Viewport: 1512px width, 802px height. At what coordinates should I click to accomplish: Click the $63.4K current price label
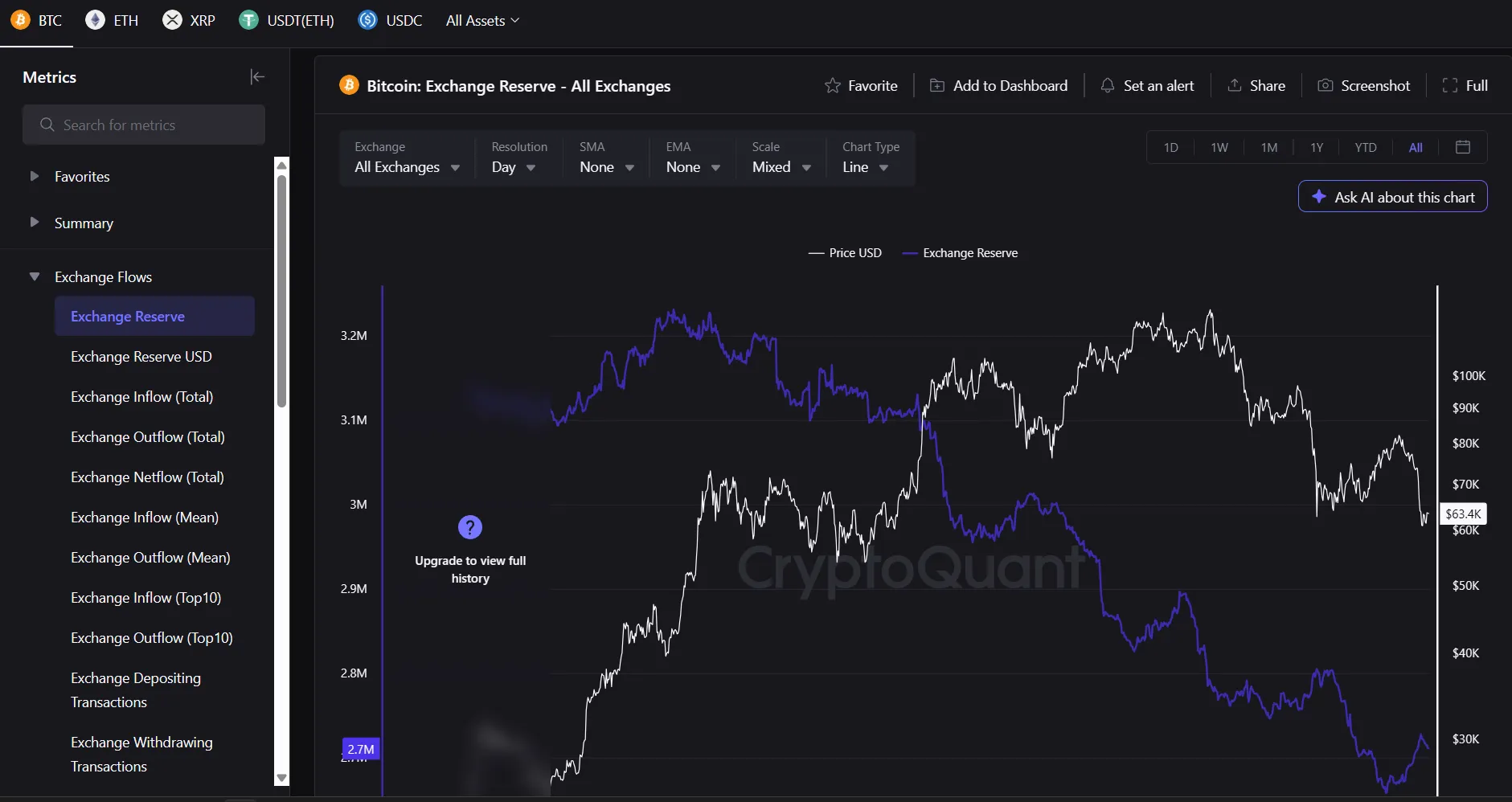point(1463,514)
